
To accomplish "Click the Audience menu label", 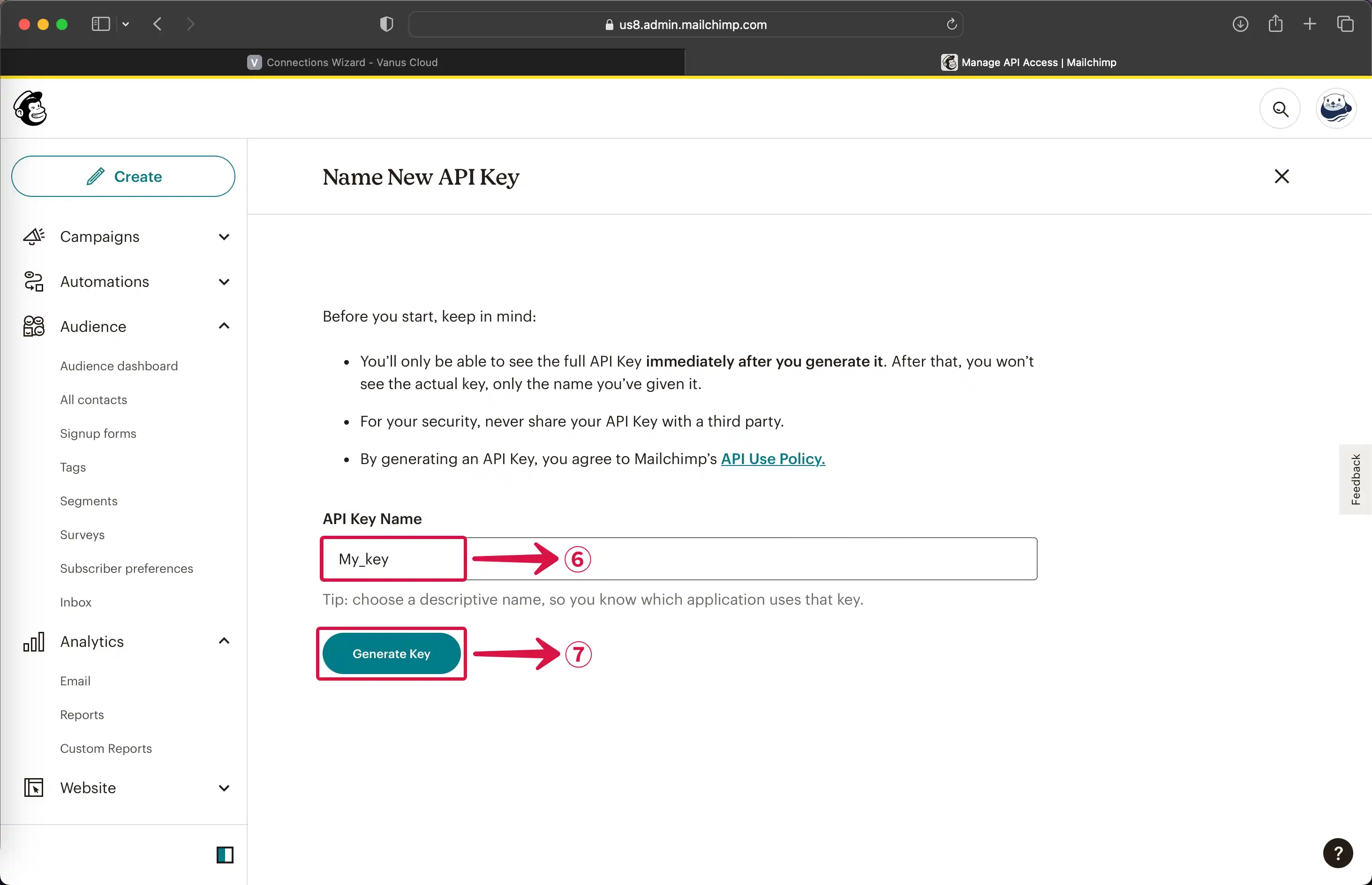I will pyautogui.click(x=93, y=326).
